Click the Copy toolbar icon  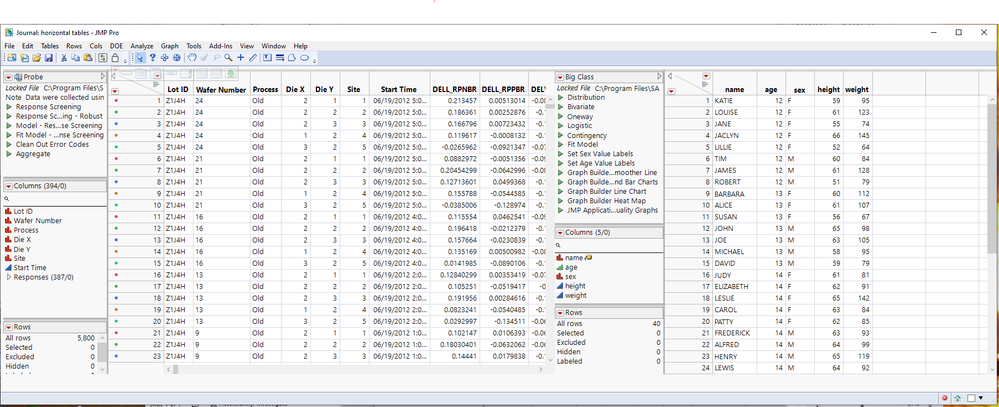[76, 57]
